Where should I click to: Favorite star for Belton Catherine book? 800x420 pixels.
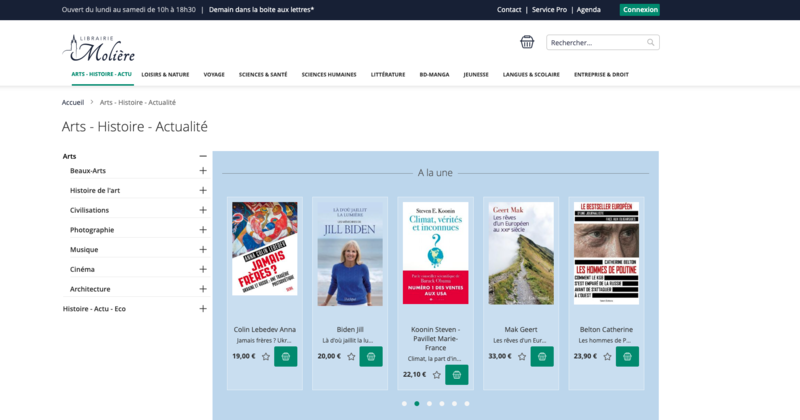(607, 357)
